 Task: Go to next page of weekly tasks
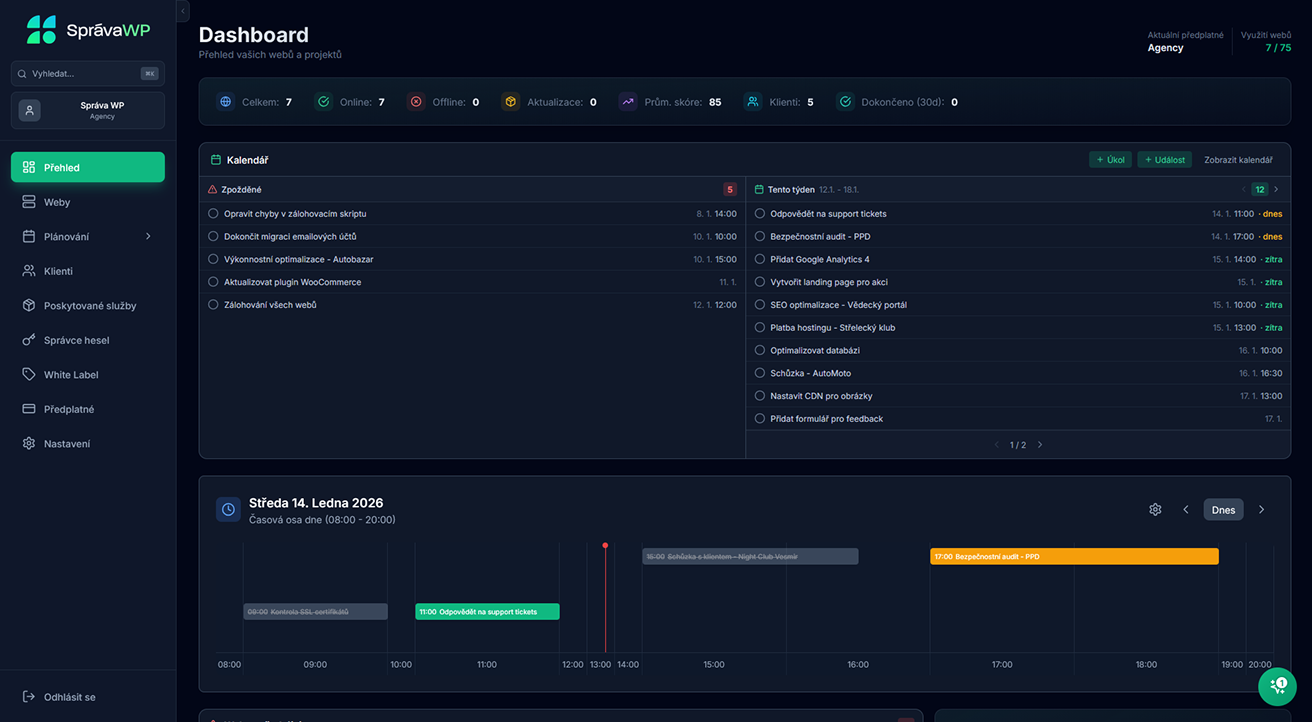[x=1040, y=445]
